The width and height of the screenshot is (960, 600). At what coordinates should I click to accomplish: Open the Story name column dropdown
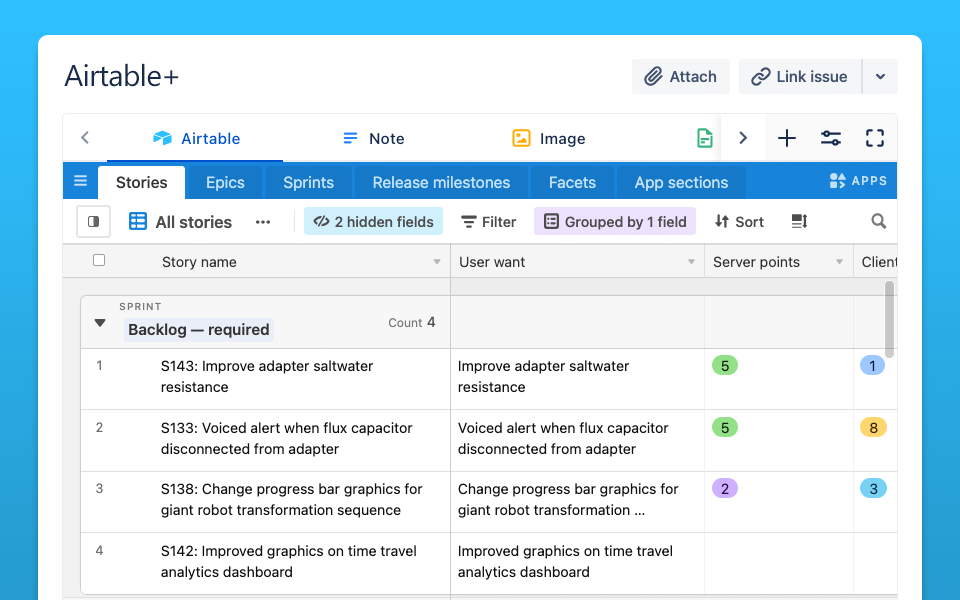[437, 262]
